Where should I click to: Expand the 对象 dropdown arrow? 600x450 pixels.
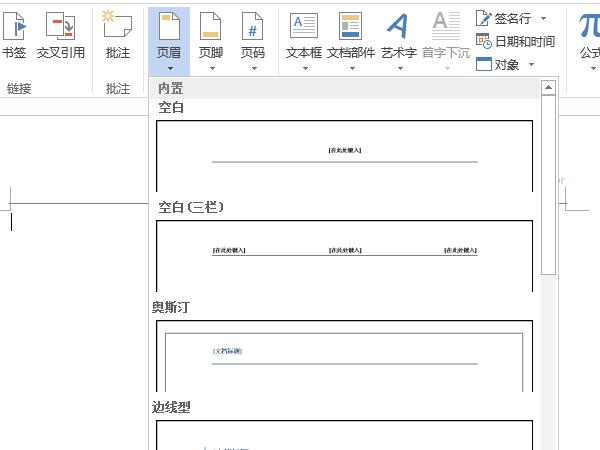coord(531,64)
